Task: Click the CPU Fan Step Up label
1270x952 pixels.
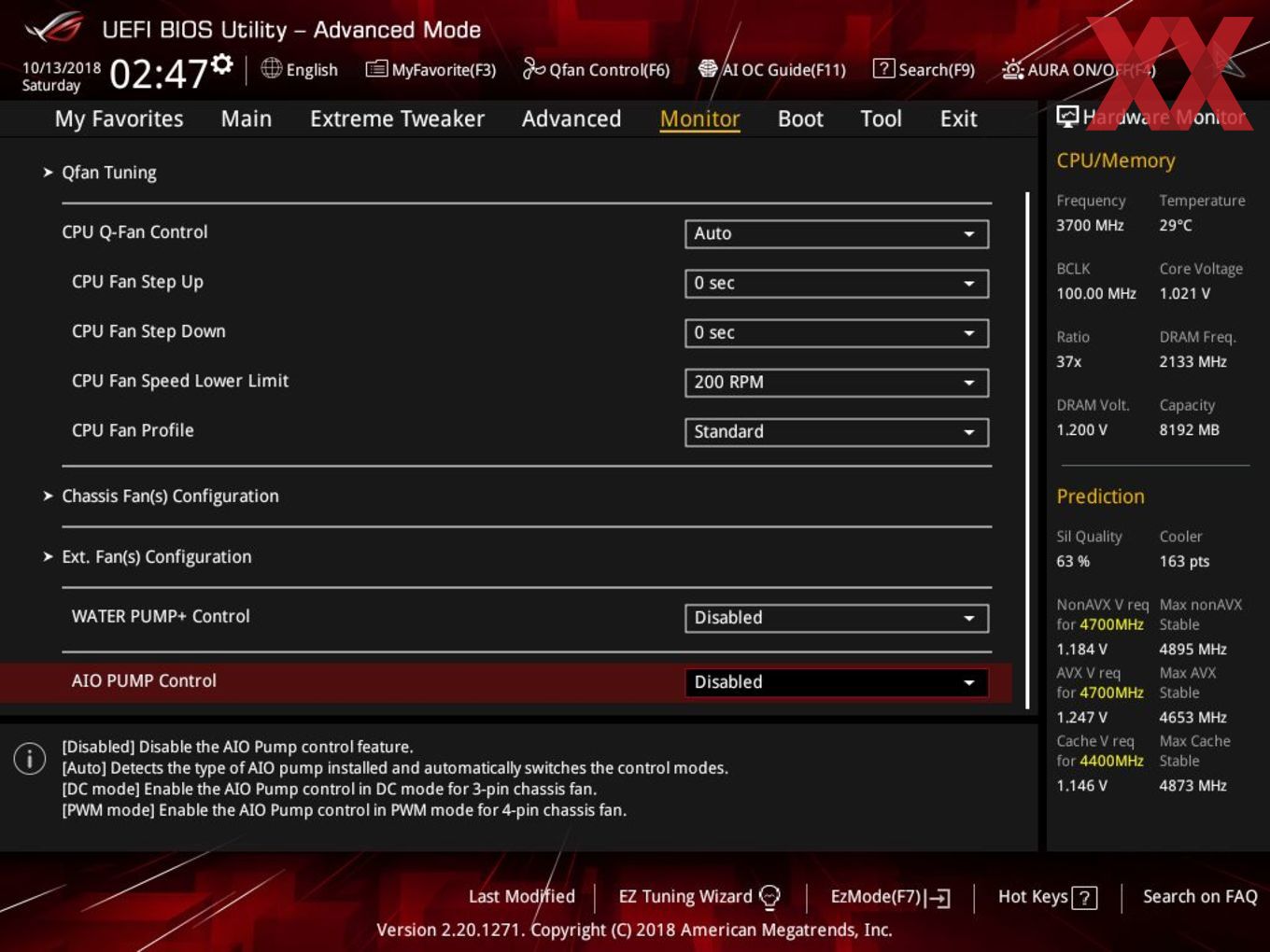Action: click(x=137, y=281)
